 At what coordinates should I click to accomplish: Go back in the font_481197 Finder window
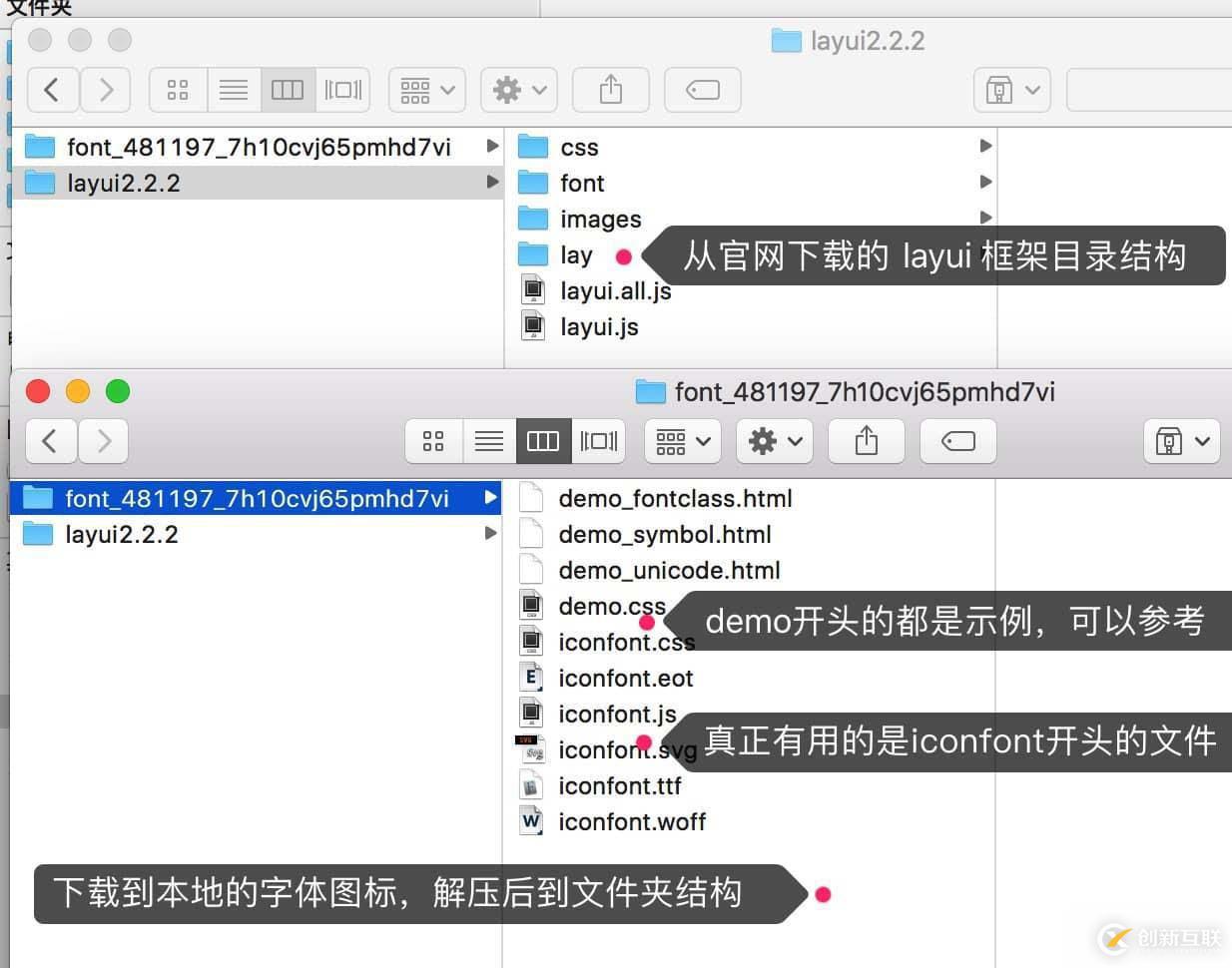pos(50,441)
